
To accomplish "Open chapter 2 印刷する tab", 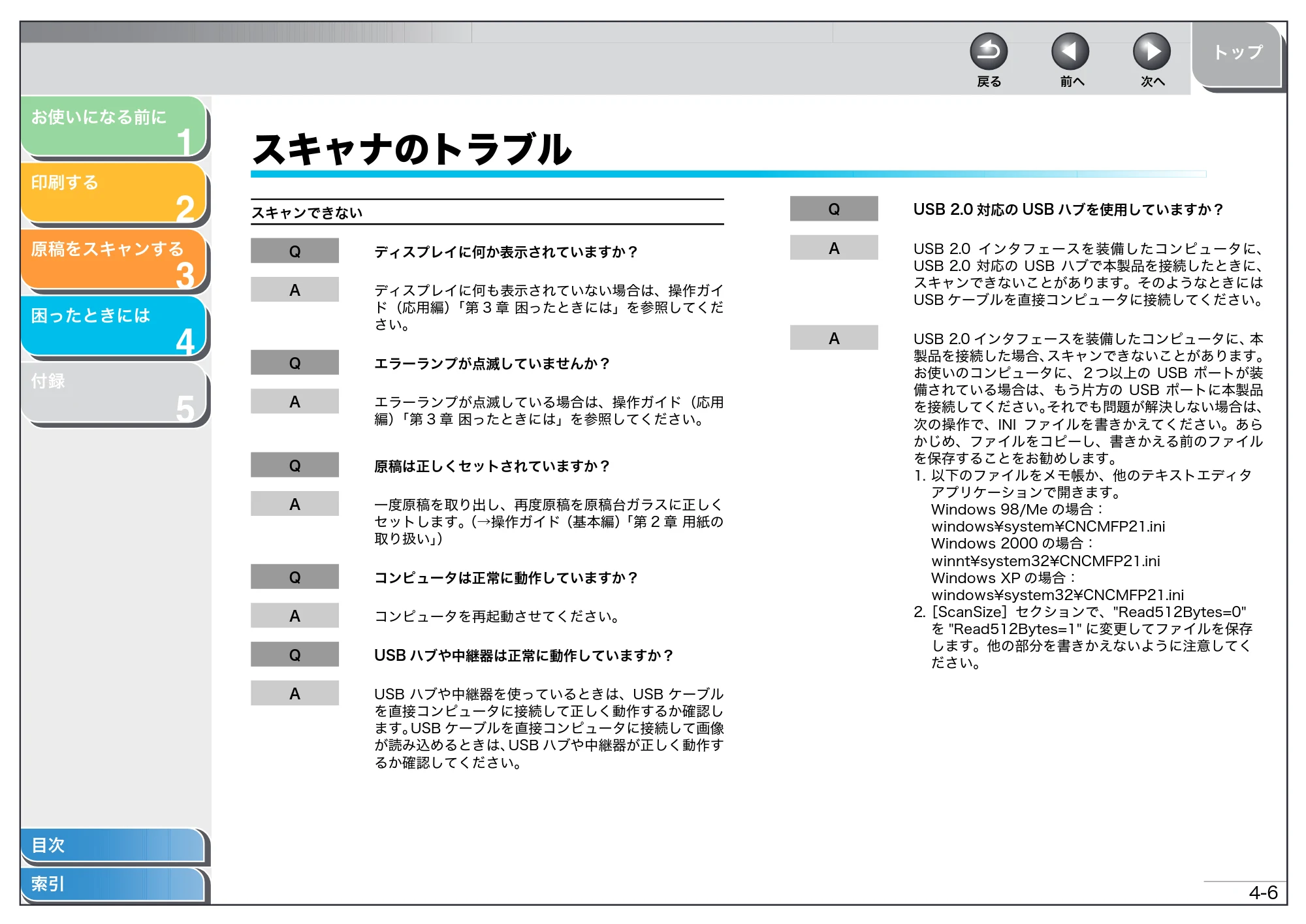I will pos(114,193).
